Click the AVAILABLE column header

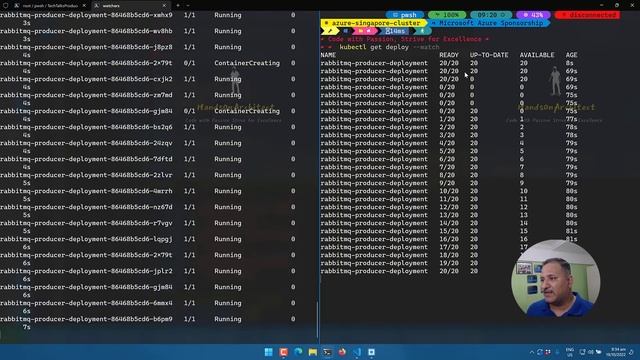click(x=537, y=55)
